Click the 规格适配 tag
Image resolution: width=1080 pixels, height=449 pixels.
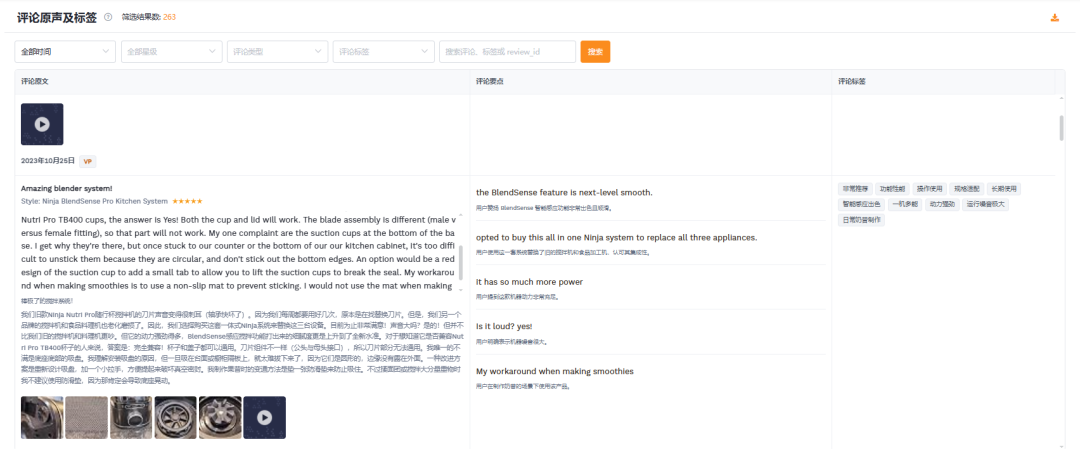click(x=967, y=189)
